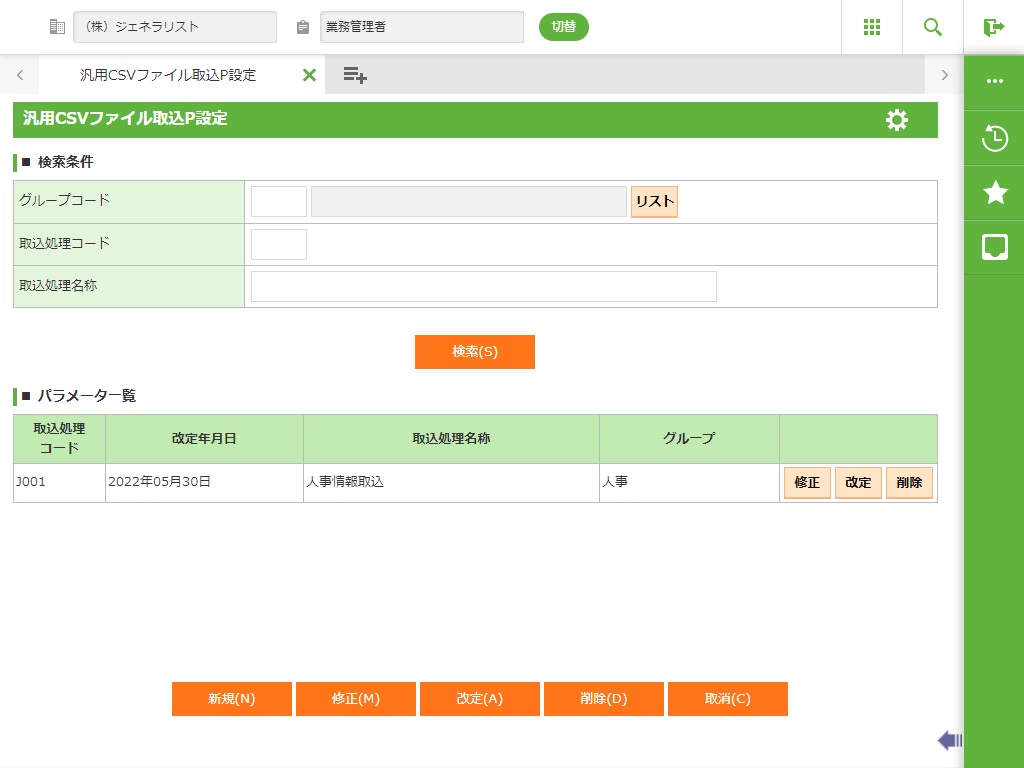Click the 検索(S) search button
This screenshot has height=768, width=1024.
click(475, 352)
